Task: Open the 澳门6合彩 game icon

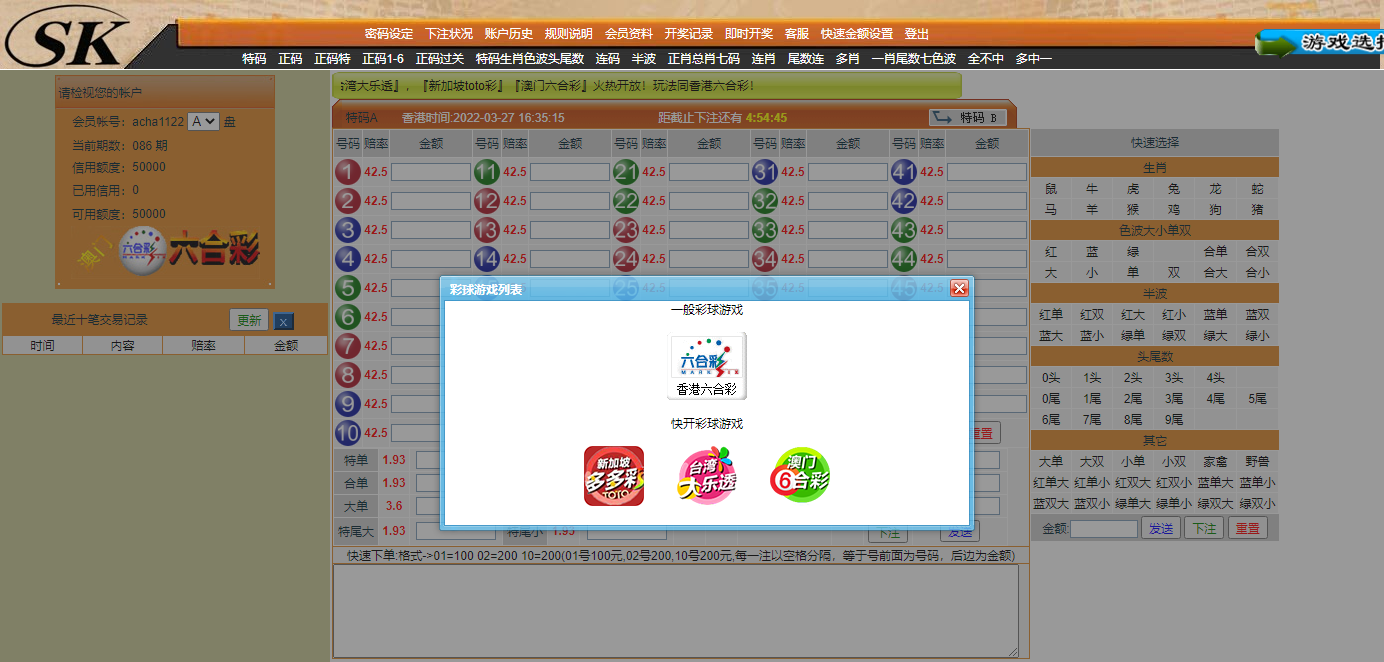Action: [x=799, y=473]
